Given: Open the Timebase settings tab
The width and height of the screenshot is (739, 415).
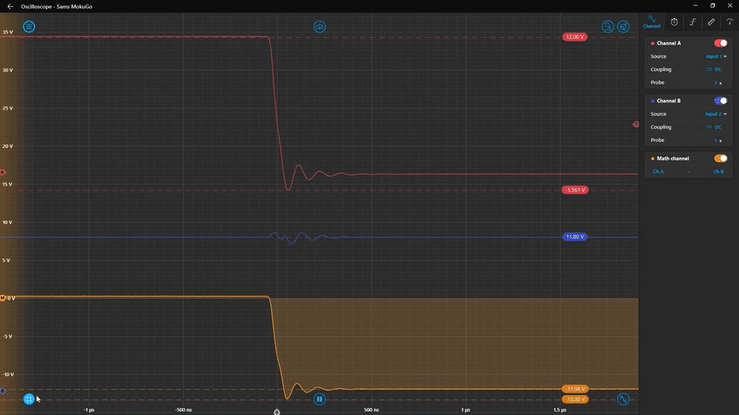Looking at the screenshot, I should point(674,22).
